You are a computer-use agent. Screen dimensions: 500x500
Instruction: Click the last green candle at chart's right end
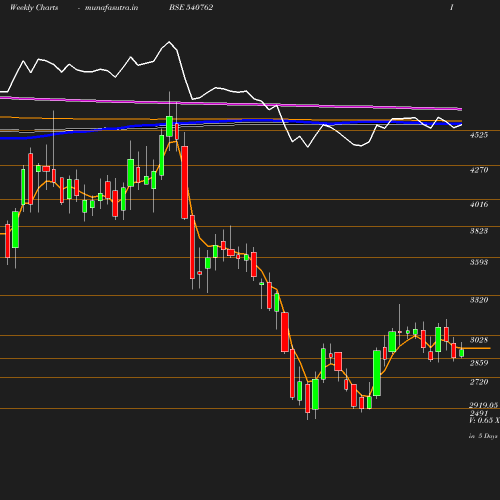(x=462, y=353)
